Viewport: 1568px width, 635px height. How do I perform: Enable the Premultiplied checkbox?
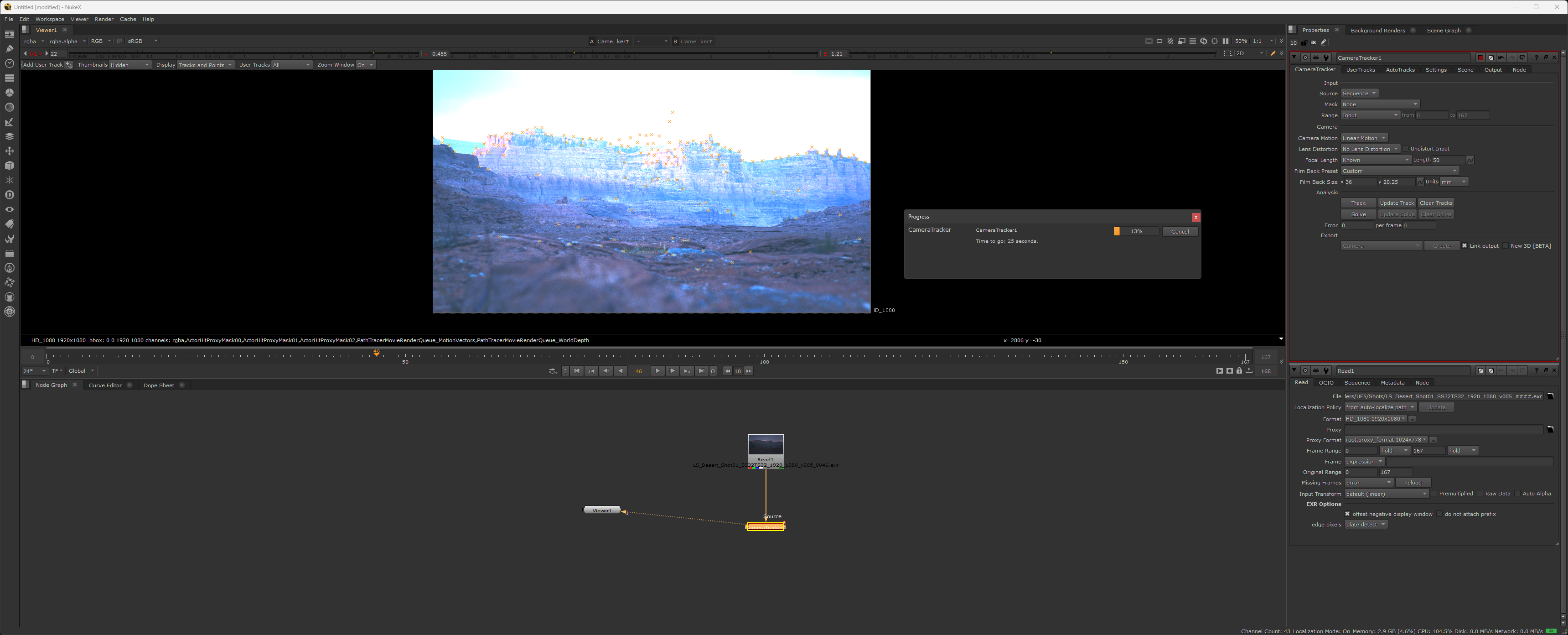coord(1434,494)
